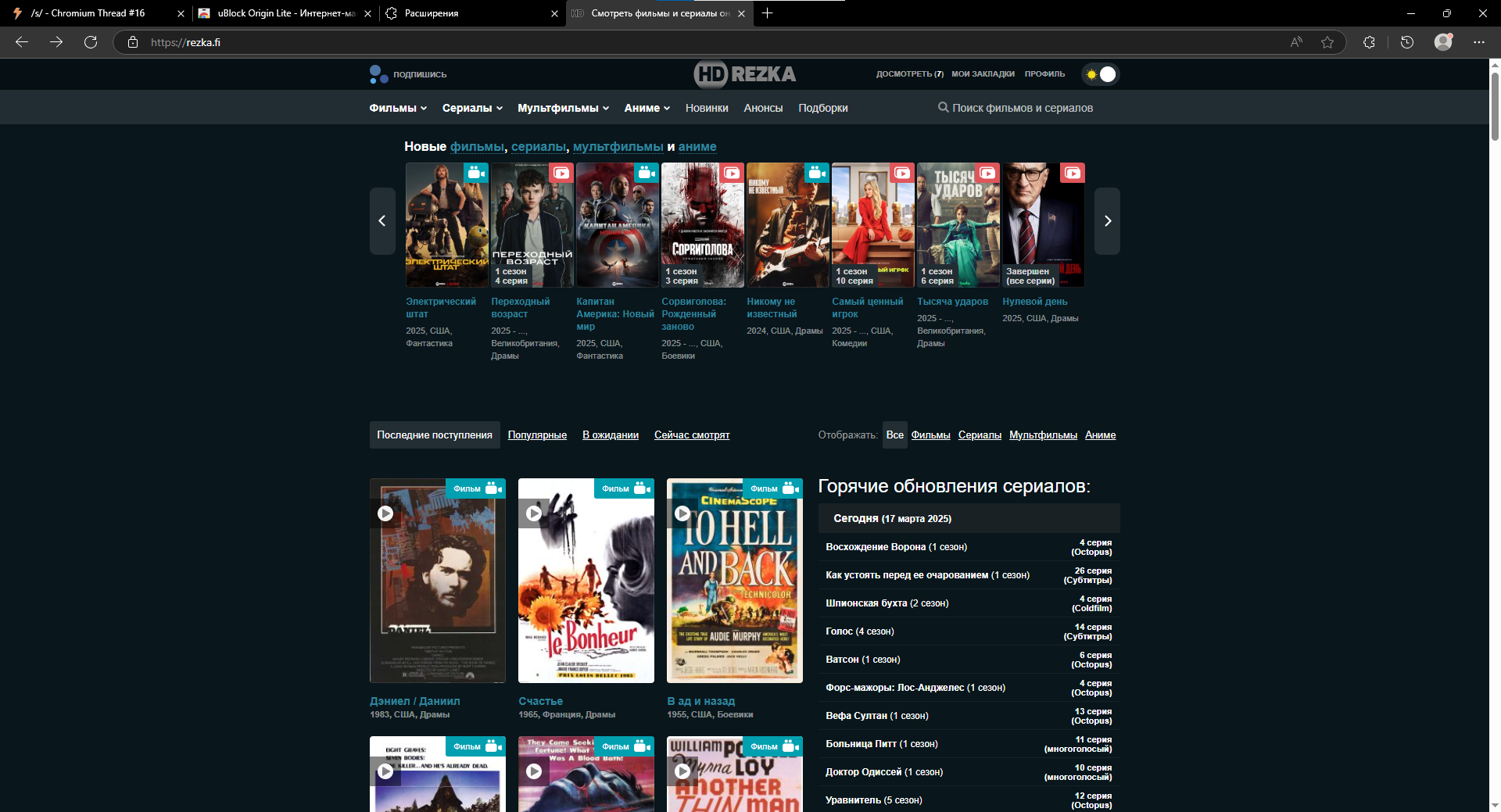
Task: Show previous items in new releases carousel
Action: [382, 221]
